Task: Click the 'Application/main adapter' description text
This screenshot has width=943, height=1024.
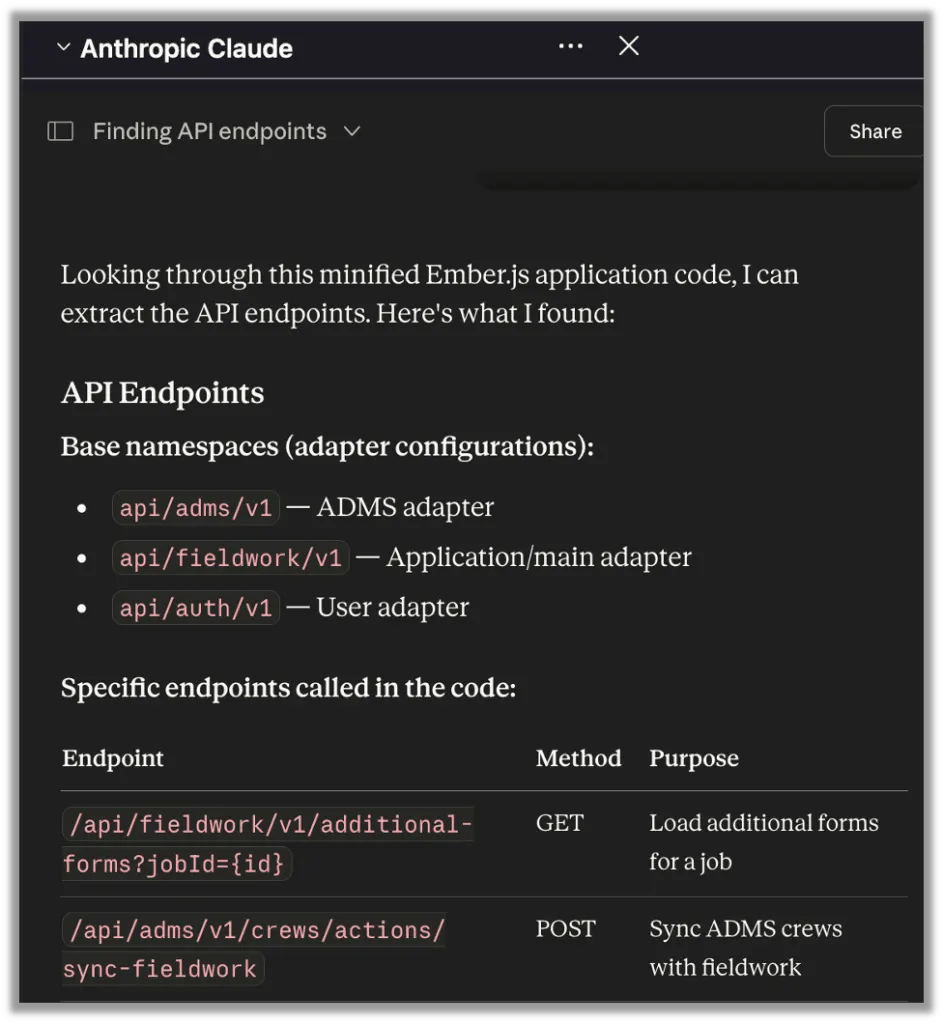Action: pyautogui.click(x=538, y=558)
